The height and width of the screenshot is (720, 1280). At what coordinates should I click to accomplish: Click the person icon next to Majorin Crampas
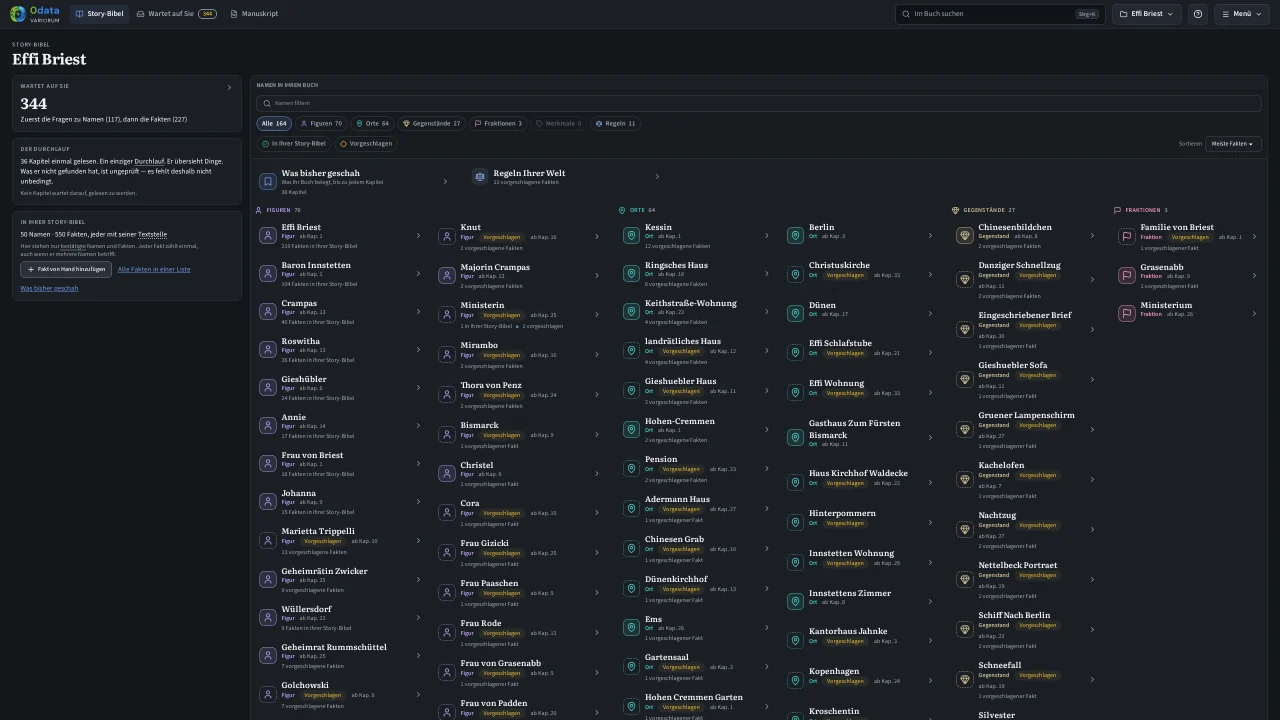tap(447, 276)
